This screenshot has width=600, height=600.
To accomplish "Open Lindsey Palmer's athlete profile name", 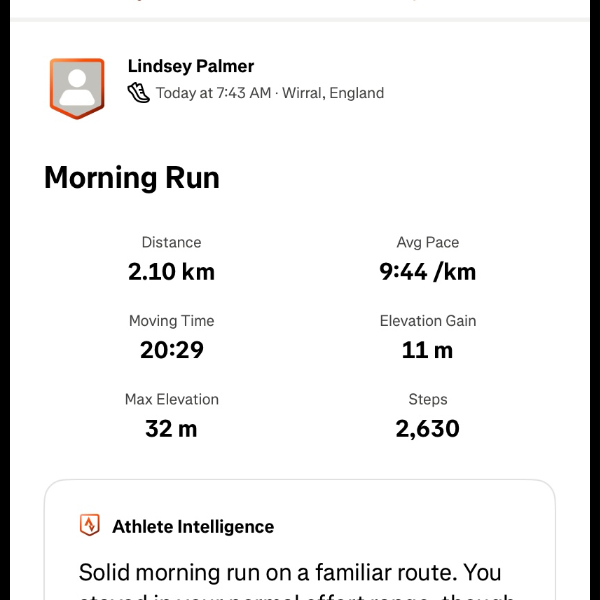I will 191,66.
